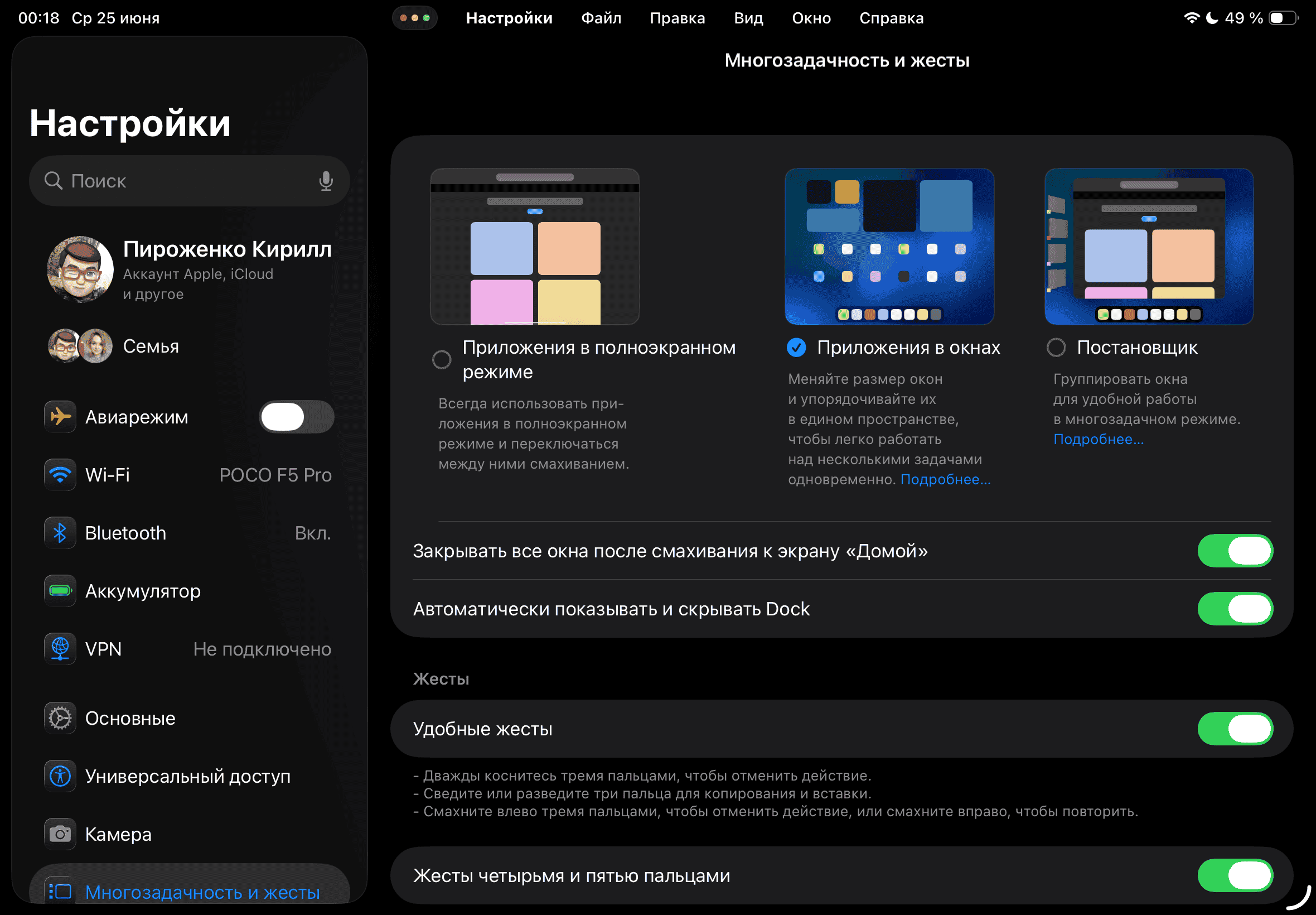Screen dimensions: 1316x915
Task: Open the Airplane mode icon
Action: coord(60,417)
